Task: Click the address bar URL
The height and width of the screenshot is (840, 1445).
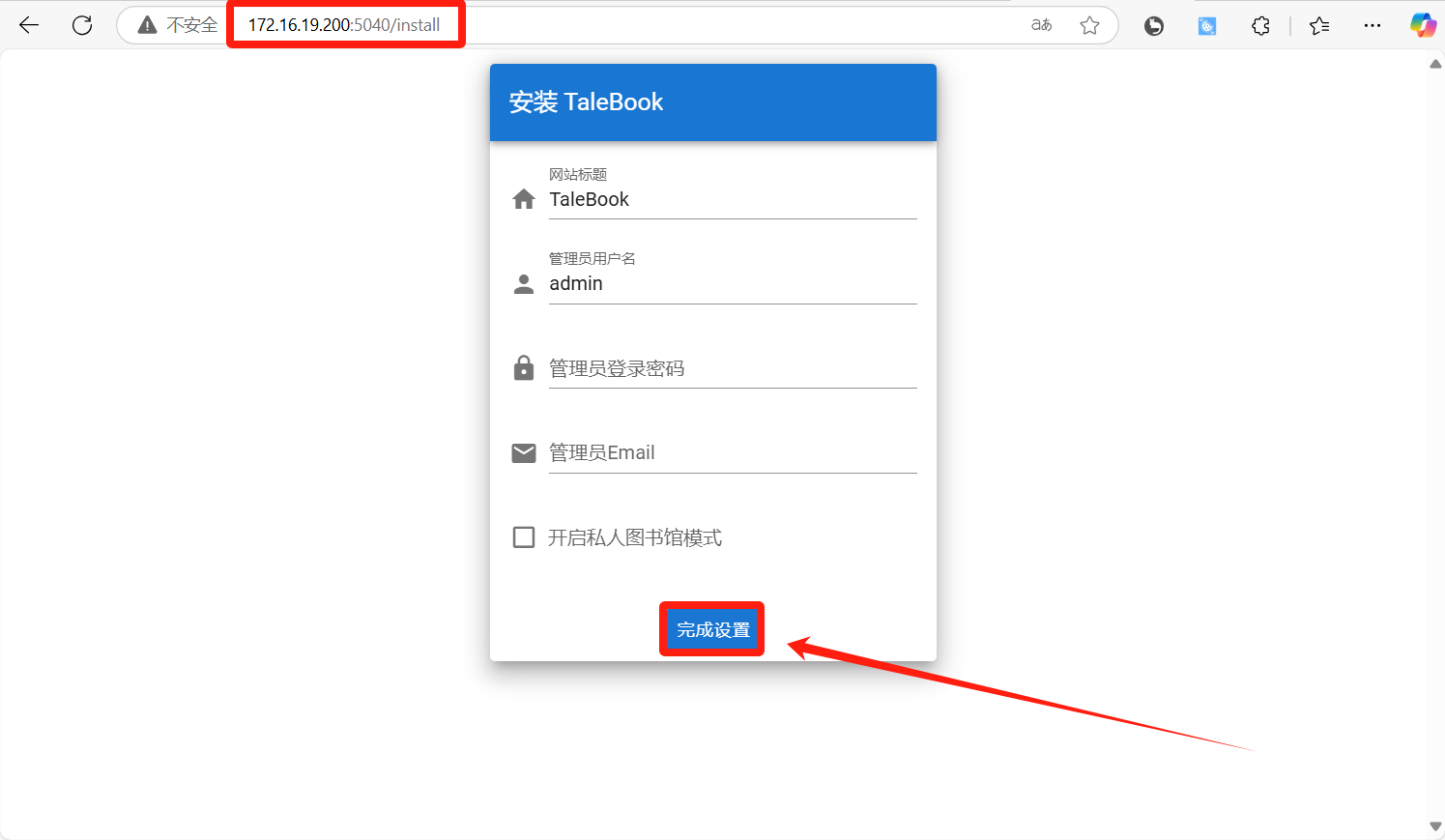Action: (344, 25)
